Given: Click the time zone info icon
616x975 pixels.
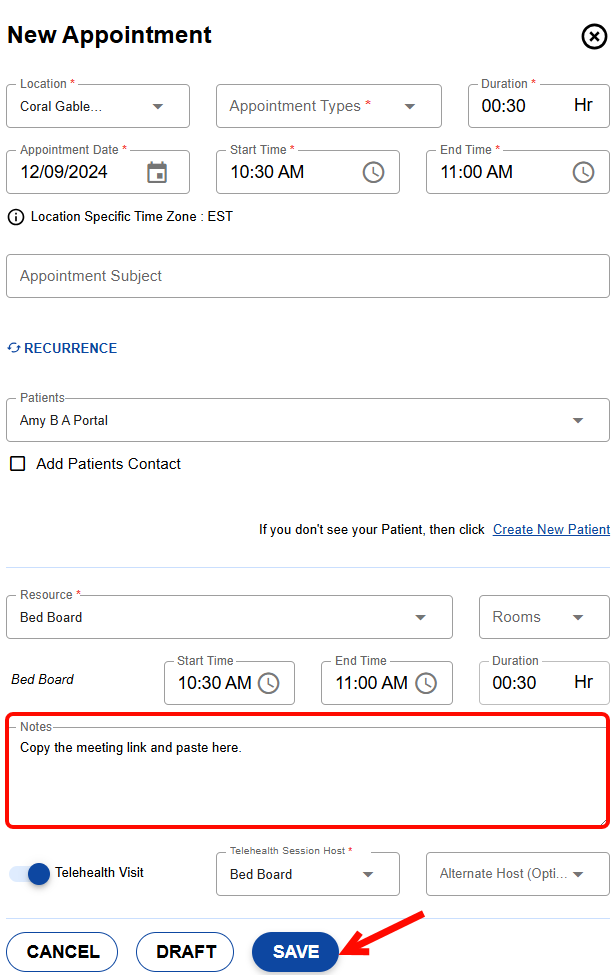Looking at the screenshot, I should tap(16, 217).
